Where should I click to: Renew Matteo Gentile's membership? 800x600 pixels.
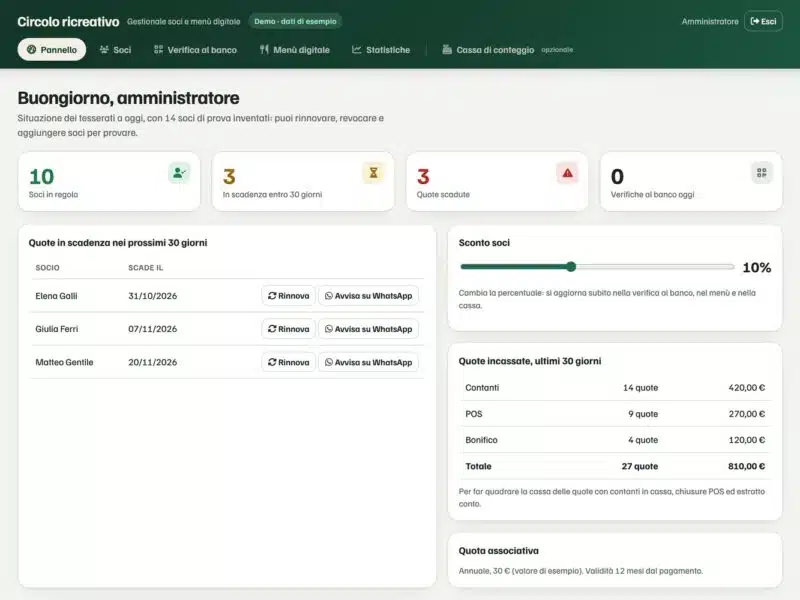288,362
